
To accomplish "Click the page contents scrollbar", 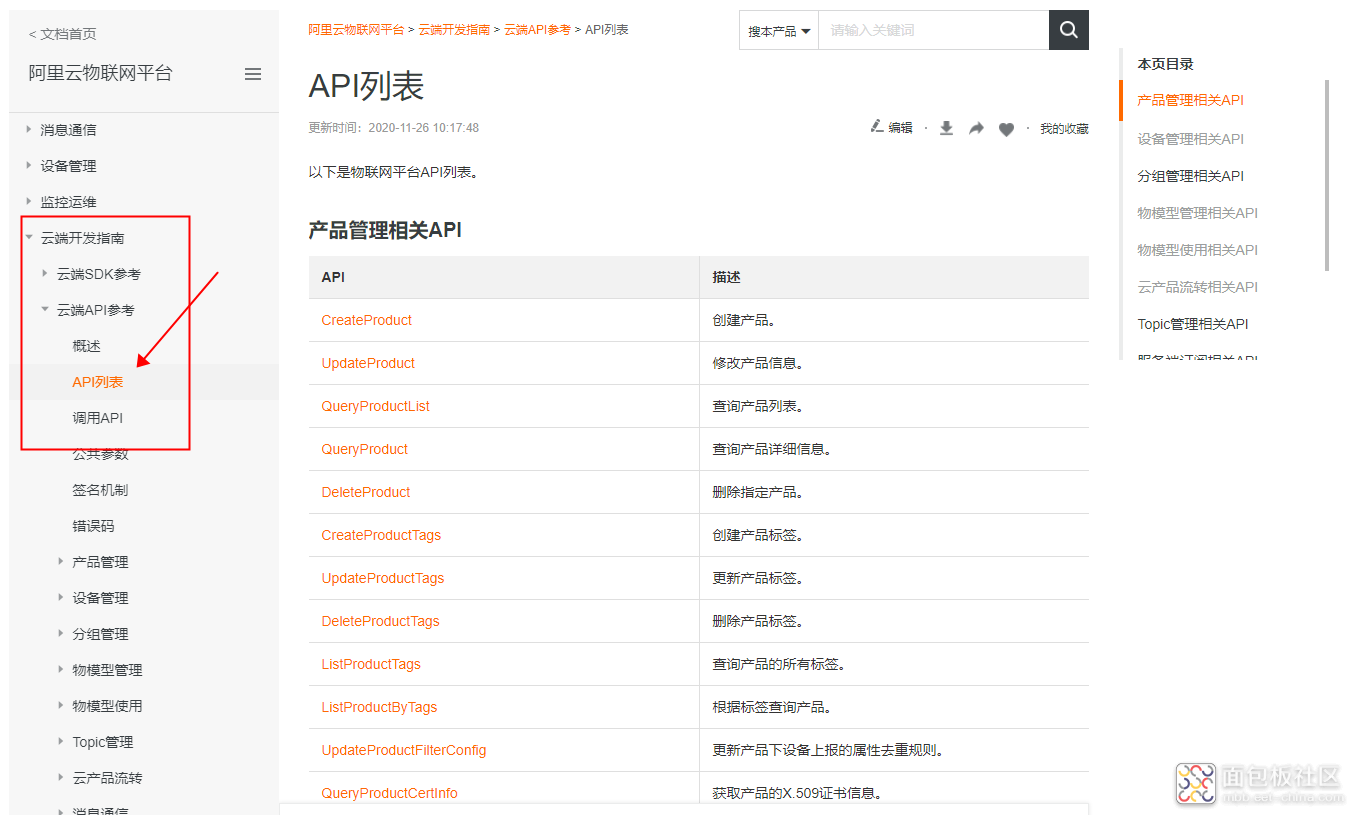I will [1327, 175].
